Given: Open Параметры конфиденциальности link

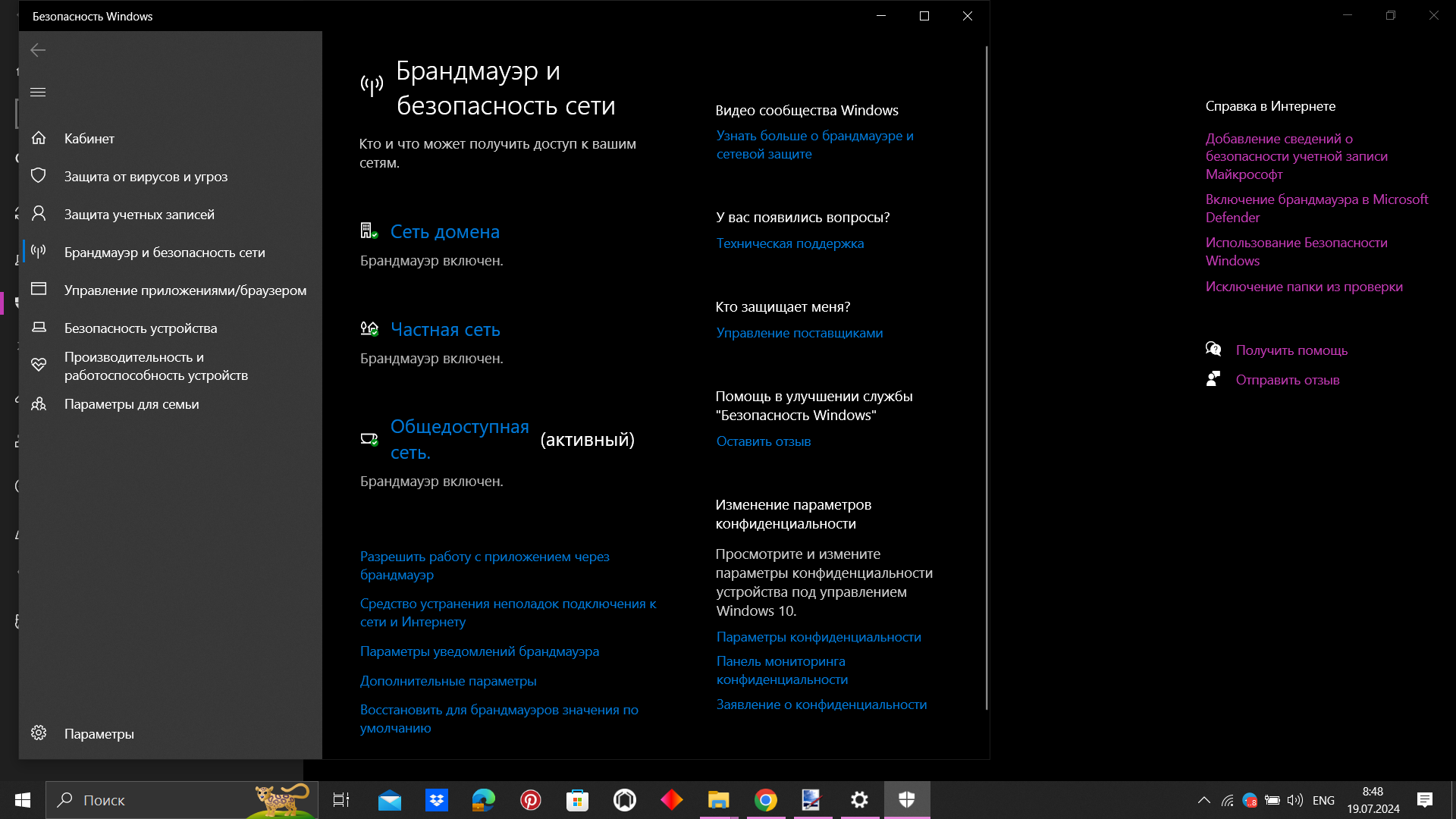Looking at the screenshot, I should click(x=818, y=636).
